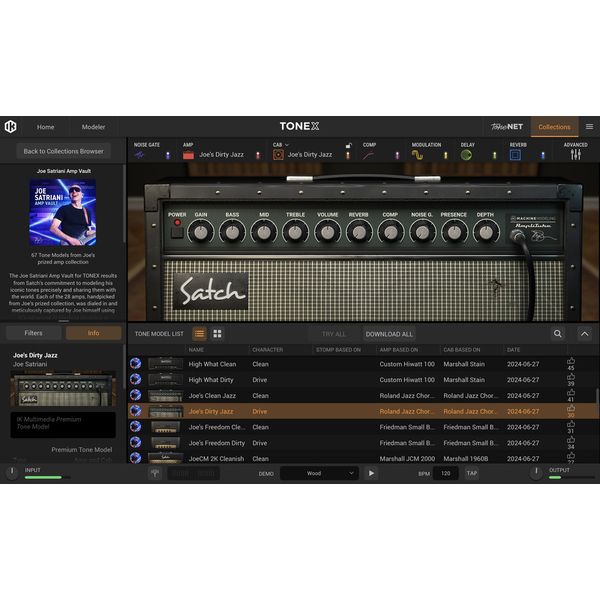Screen dimensions: 600x600
Task: Collapse the tone model list chevron
Action: pos(585,334)
